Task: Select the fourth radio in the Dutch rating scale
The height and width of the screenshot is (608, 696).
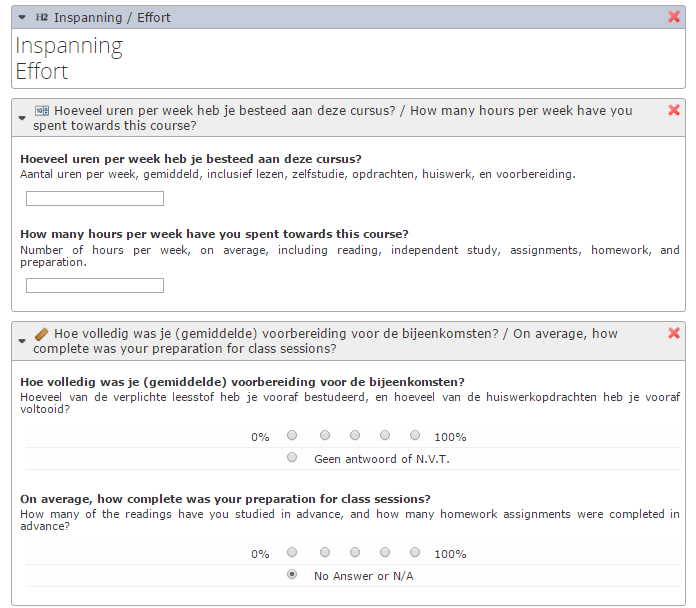Action: (x=385, y=435)
